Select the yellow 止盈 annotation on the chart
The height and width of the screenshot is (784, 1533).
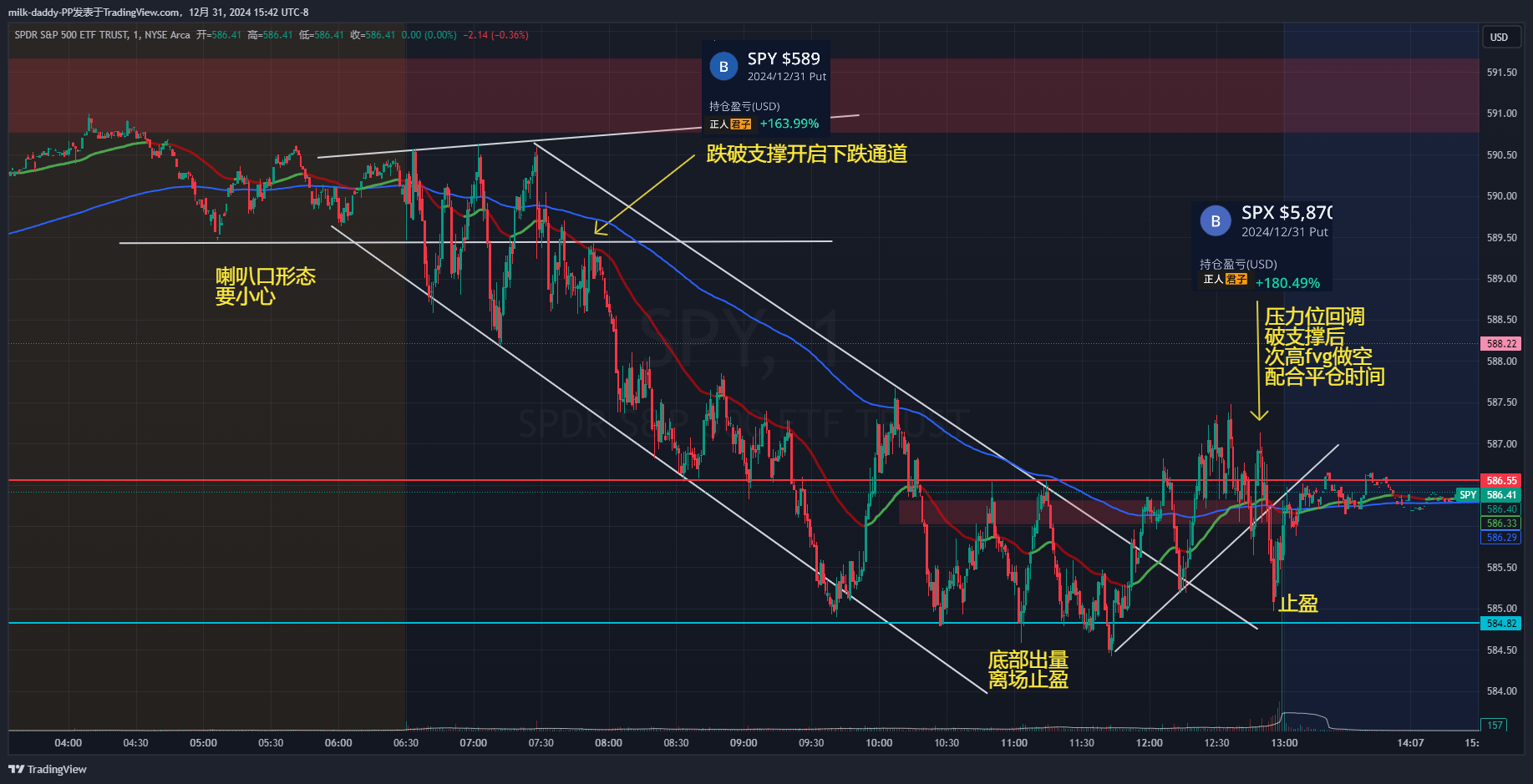click(1298, 604)
